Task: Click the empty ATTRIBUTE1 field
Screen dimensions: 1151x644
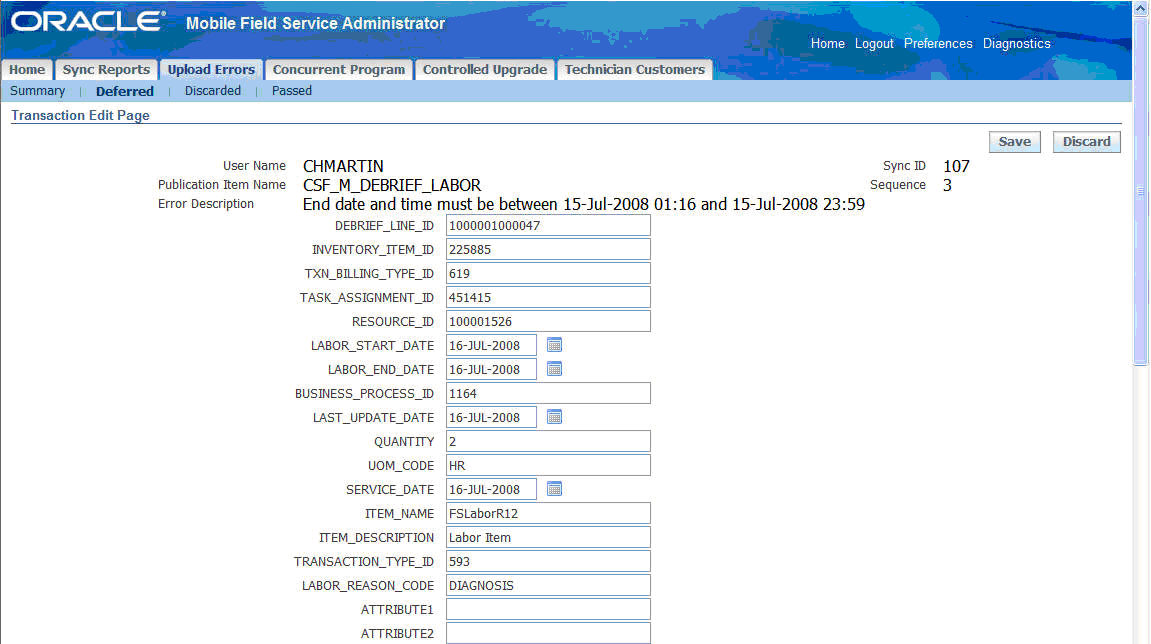Action: (x=548, y=609)
